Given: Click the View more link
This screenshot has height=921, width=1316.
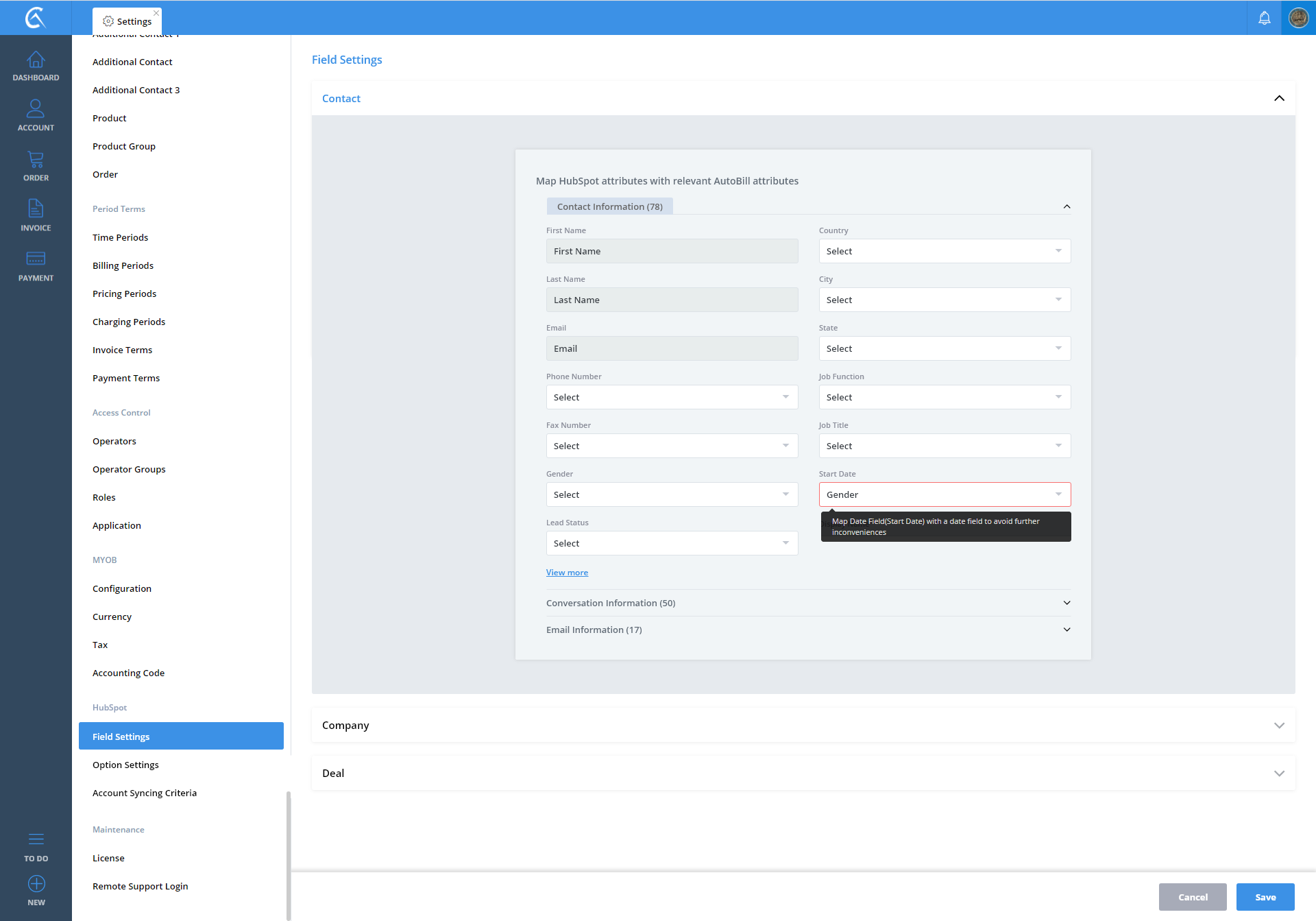Looking at the screenshot, I should click(x=567, y=573).
